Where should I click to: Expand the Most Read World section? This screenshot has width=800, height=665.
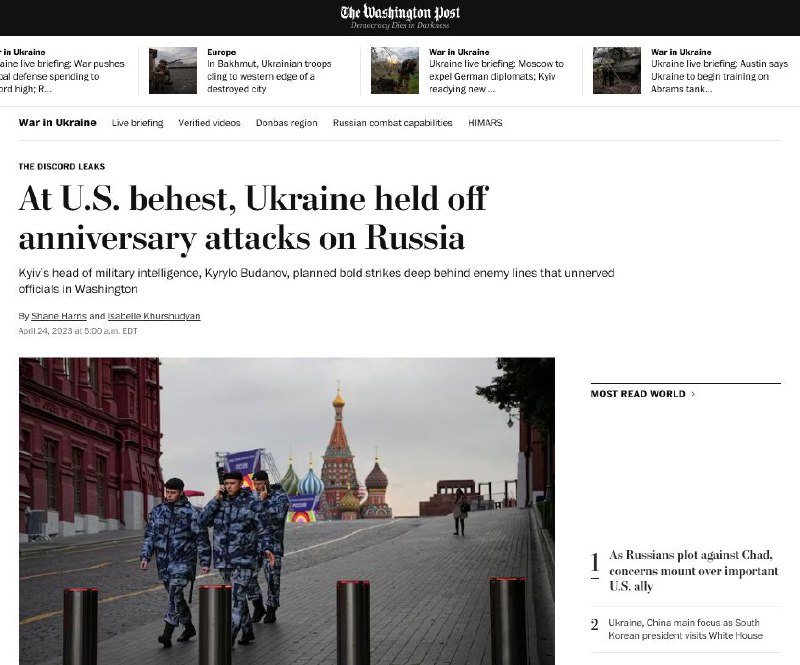click(642, 394)
